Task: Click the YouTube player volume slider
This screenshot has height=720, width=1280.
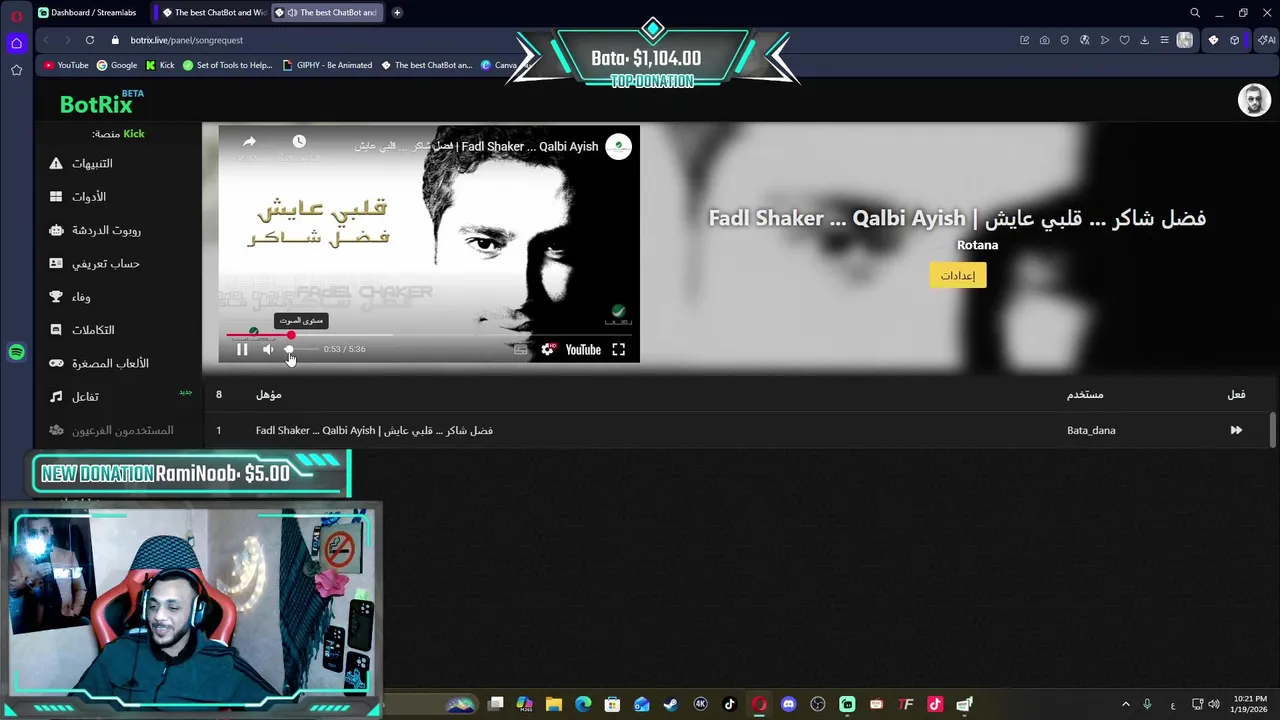Action: (x=300, y=349)
